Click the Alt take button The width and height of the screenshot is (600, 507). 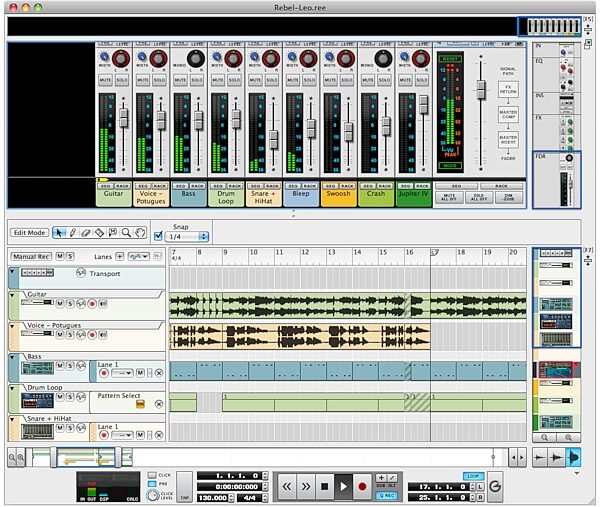393,478
